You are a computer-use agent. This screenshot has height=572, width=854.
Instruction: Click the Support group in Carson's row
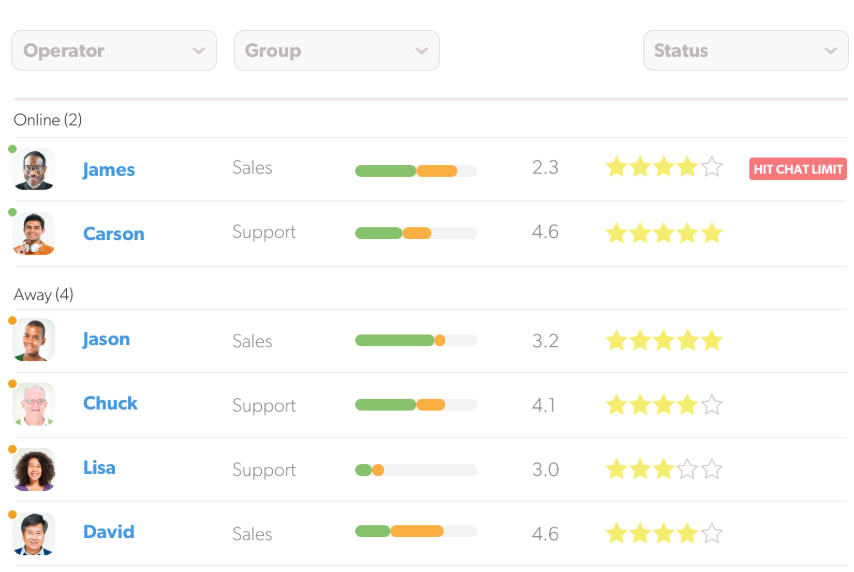coord(264,233)
